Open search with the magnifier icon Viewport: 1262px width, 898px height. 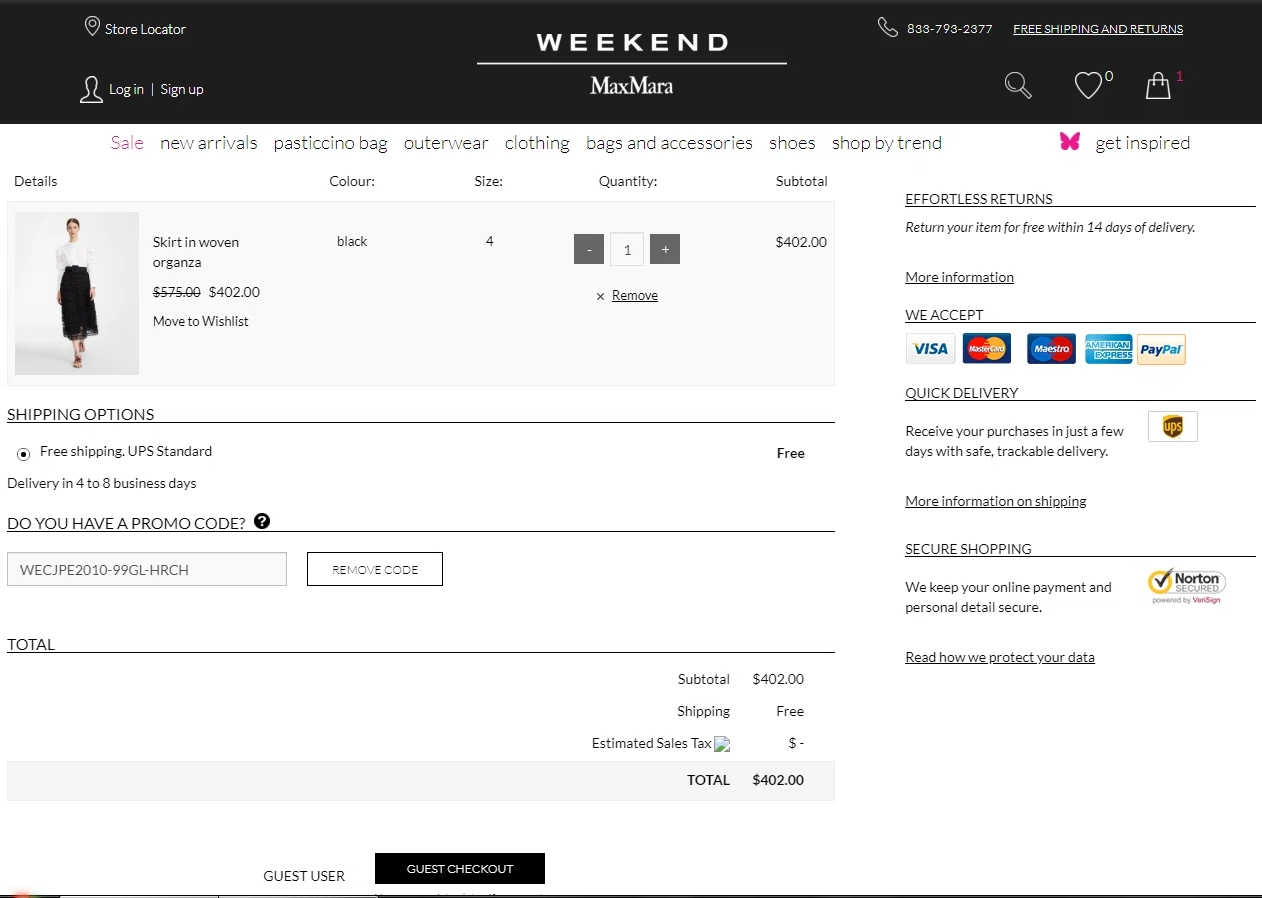coord(1018,85)
